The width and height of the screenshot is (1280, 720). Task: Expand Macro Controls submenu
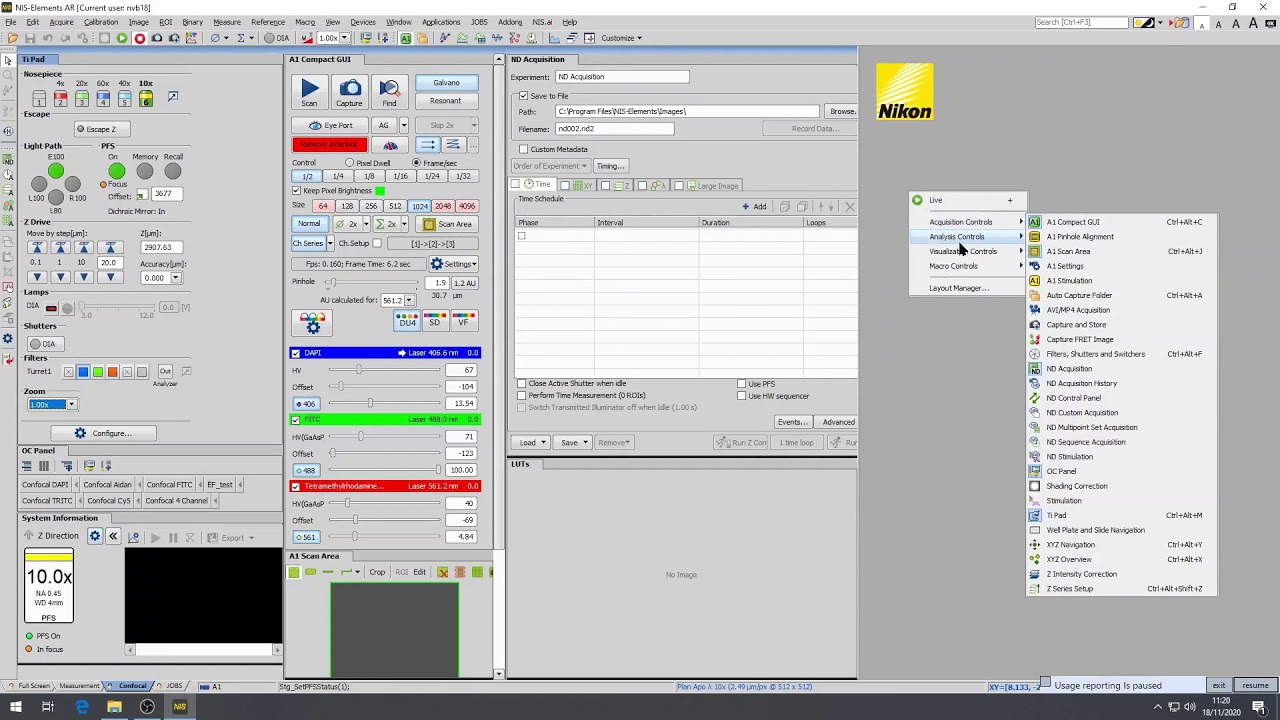pyautogui.click(x=967, y=266)
